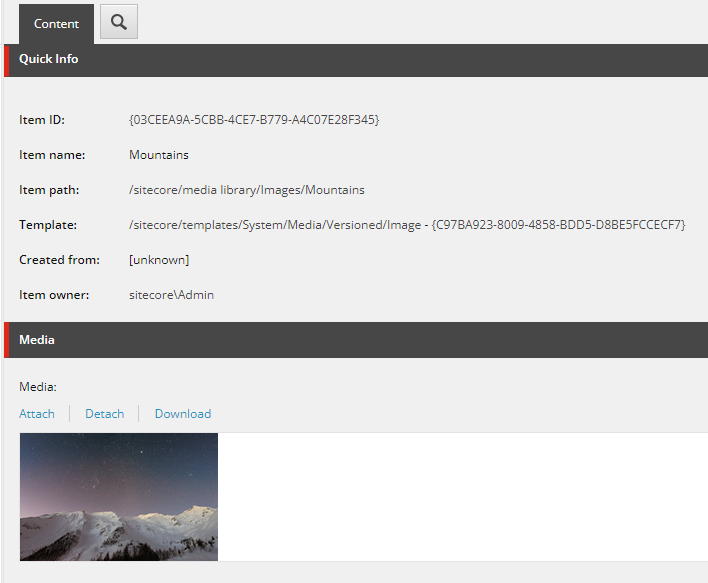
Task: Click the media library item path value
Action: (x=247, y=190)
